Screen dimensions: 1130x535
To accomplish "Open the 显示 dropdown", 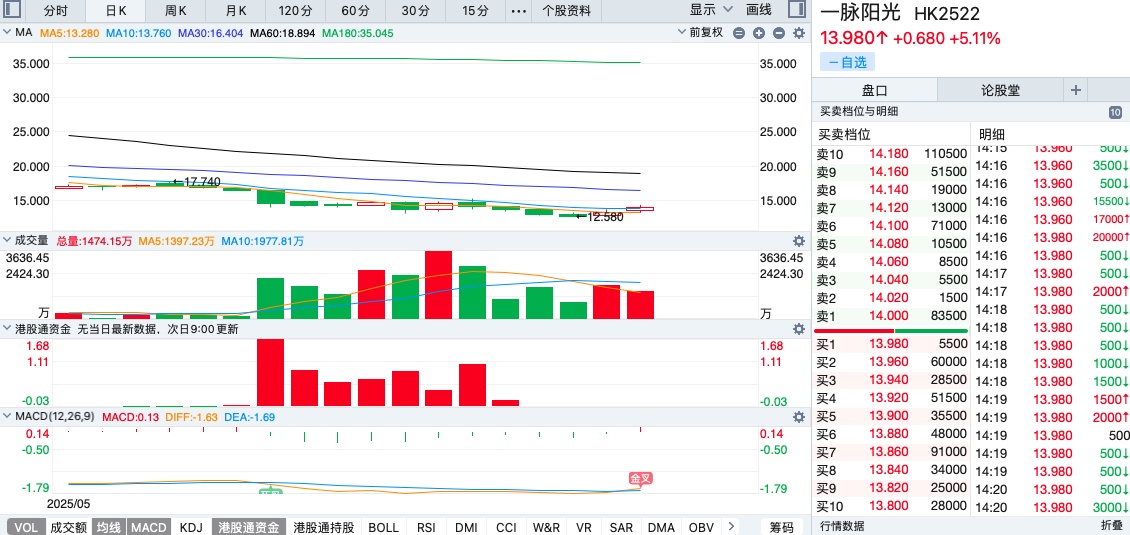I will tap(711, 10).
